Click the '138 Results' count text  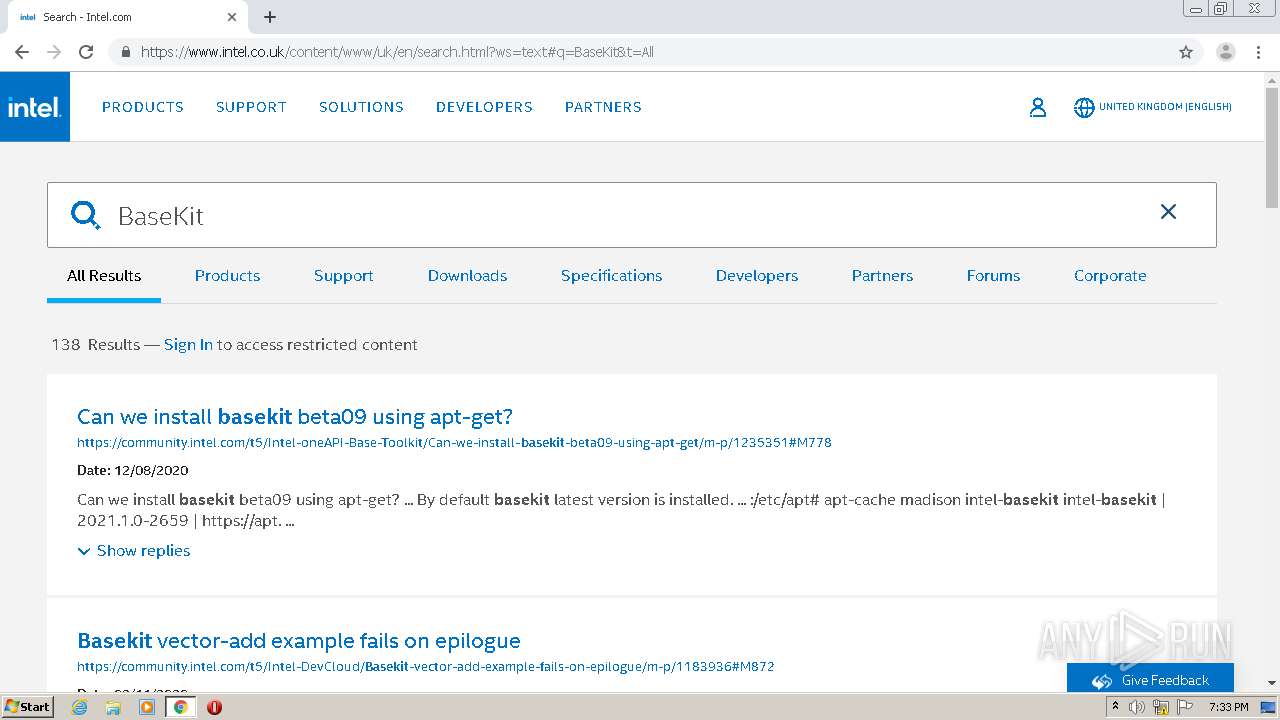96,345
